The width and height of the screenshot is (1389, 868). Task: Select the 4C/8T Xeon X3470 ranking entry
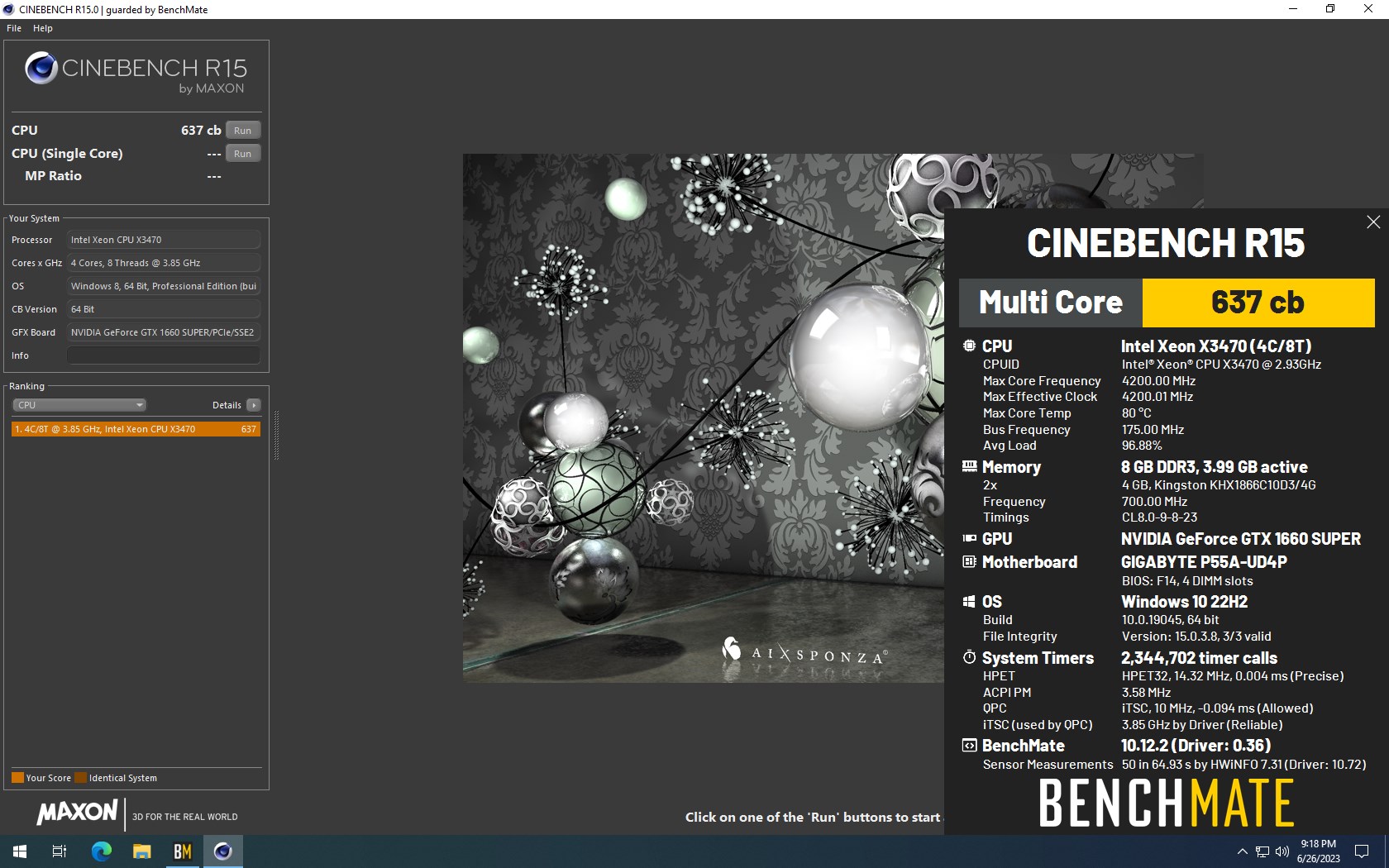tap(136, 429)
